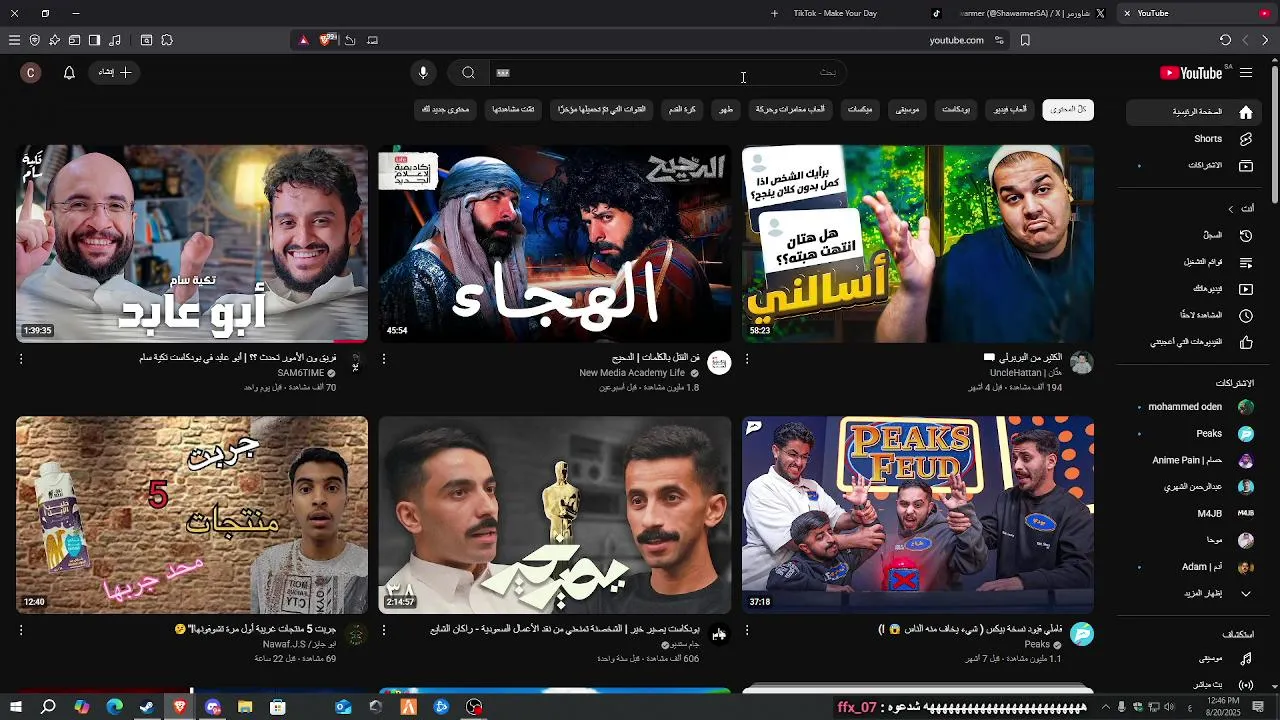Open the SAM6TIME channel name link
1280x720 pixels.
pos(301,373)
